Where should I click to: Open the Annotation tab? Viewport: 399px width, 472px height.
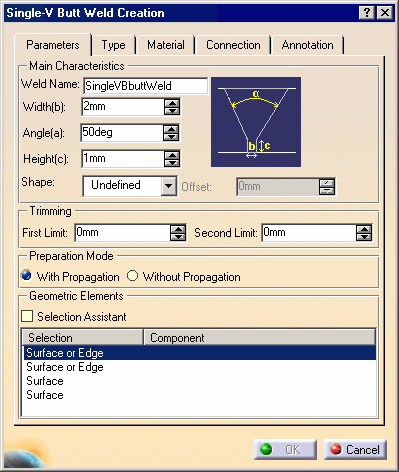tap(307, 45)
